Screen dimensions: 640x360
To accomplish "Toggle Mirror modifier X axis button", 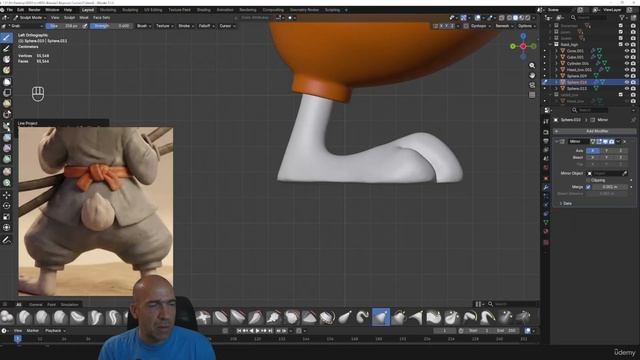I will pyautogui.click(x=593, y=151).
